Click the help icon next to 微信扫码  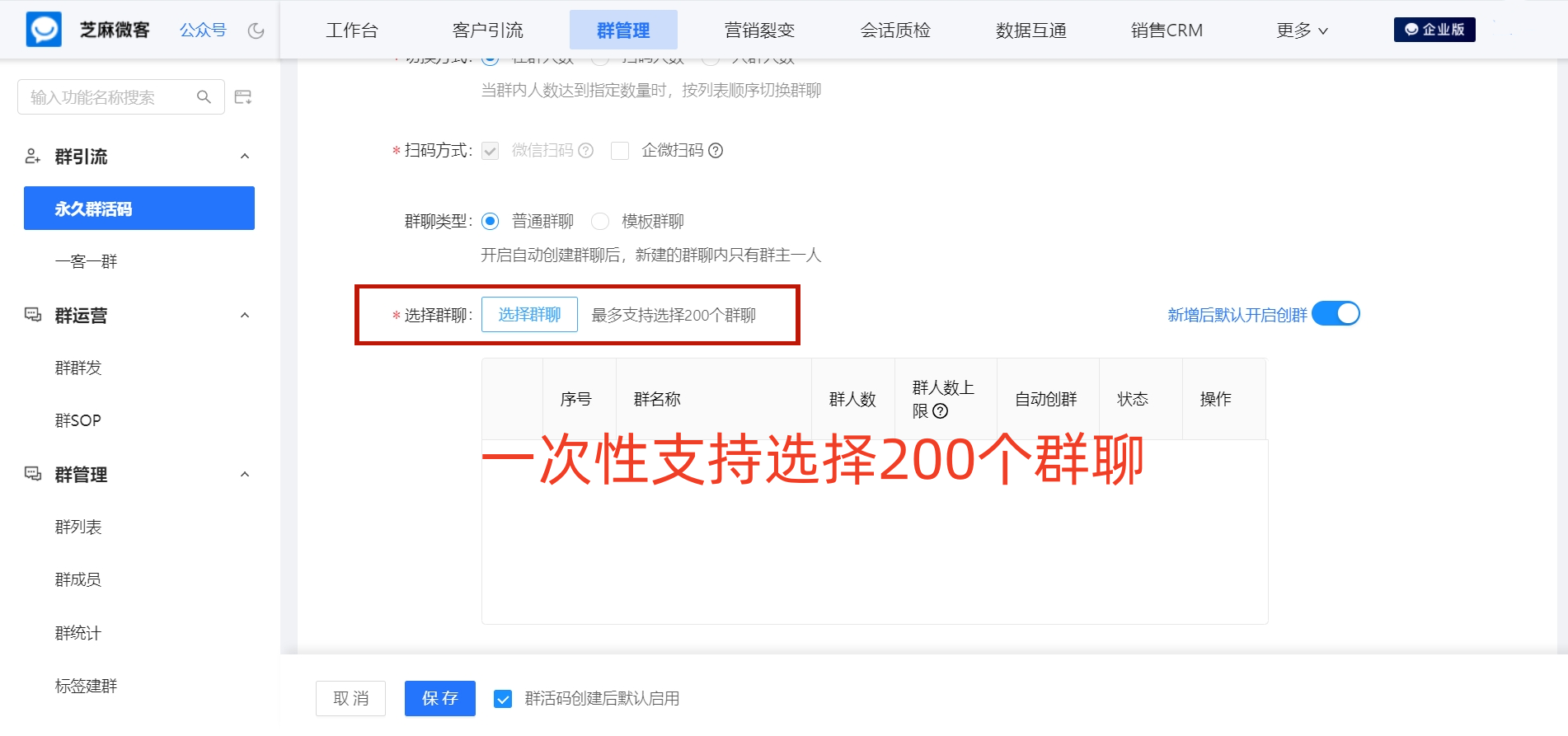(x=586, y=150)
